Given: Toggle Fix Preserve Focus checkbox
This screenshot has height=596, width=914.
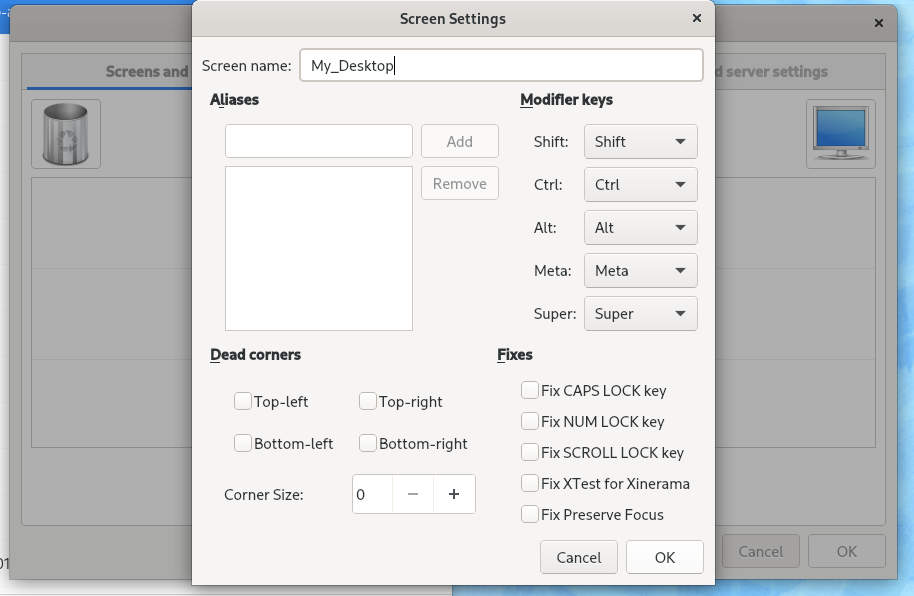Looking at the screenshot, I should (530, 514).
